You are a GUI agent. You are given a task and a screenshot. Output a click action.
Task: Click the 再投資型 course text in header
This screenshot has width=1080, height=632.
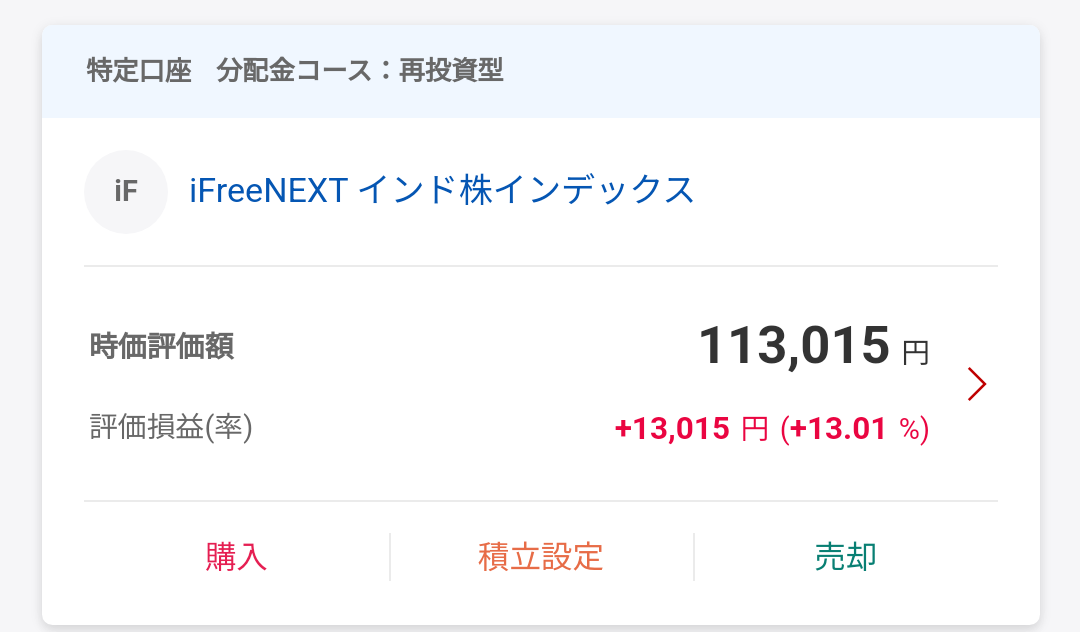click(x=452, y=70)
